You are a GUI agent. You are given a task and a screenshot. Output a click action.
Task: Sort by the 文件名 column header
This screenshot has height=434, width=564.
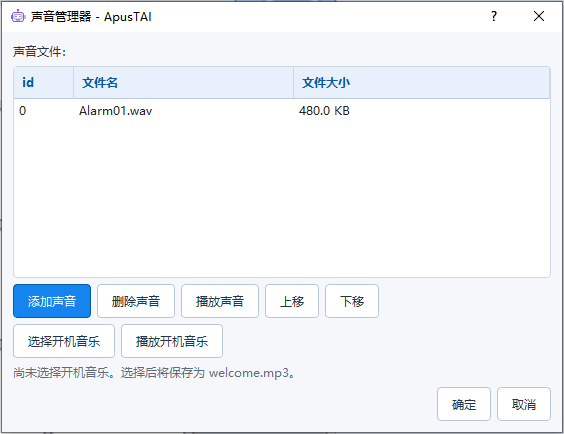183,82
